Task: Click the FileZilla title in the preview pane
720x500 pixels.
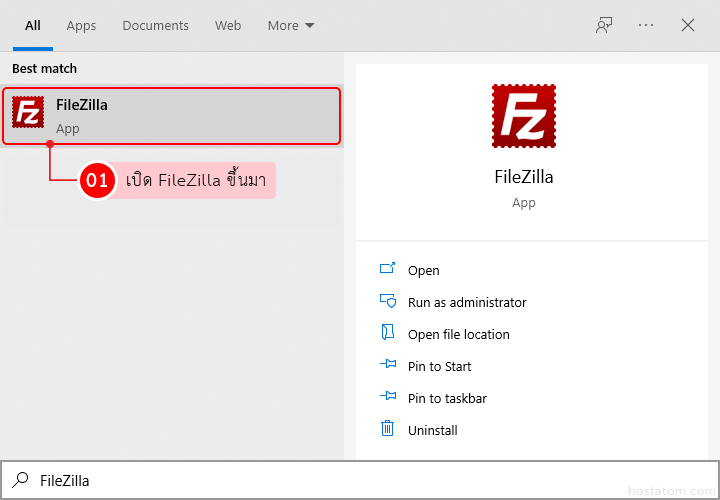Action: coord(523,177)
